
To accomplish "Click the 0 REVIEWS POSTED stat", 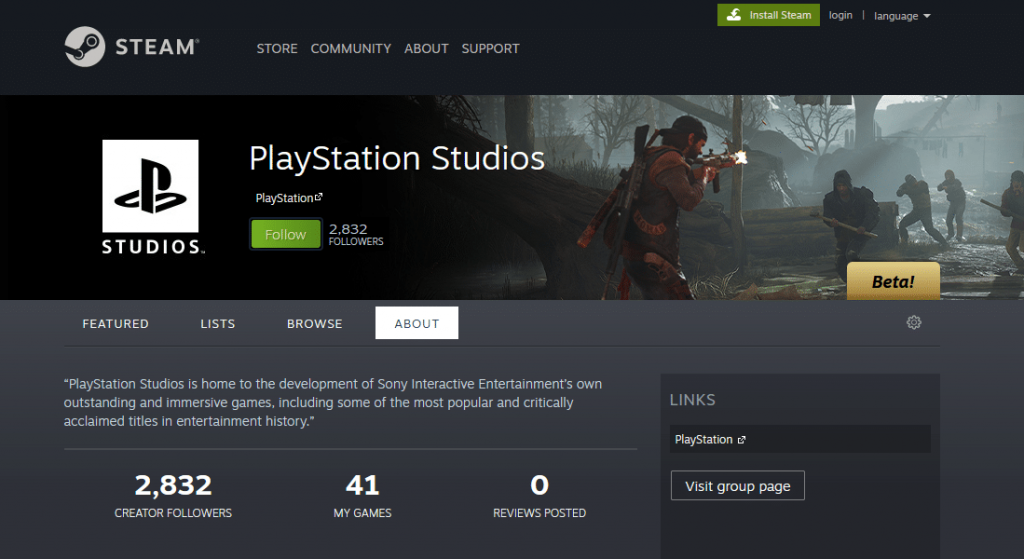I will (x=539, y=495).
